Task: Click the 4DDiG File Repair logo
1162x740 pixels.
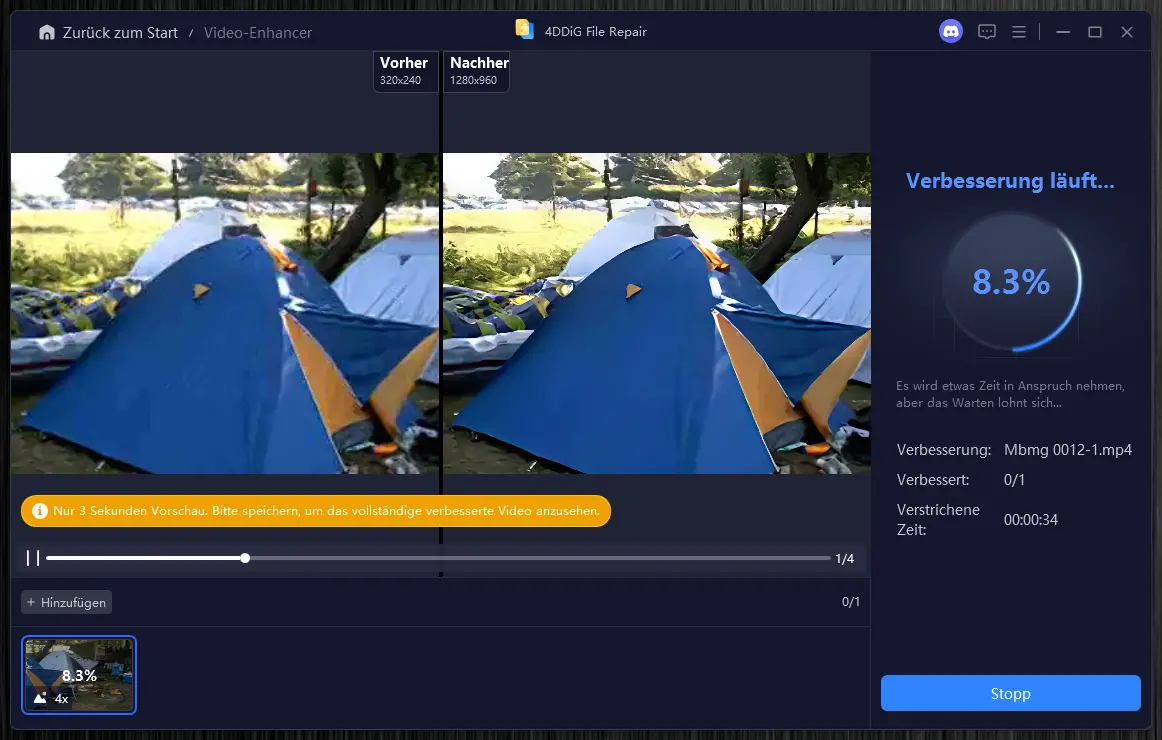Action: coord(524,29)
